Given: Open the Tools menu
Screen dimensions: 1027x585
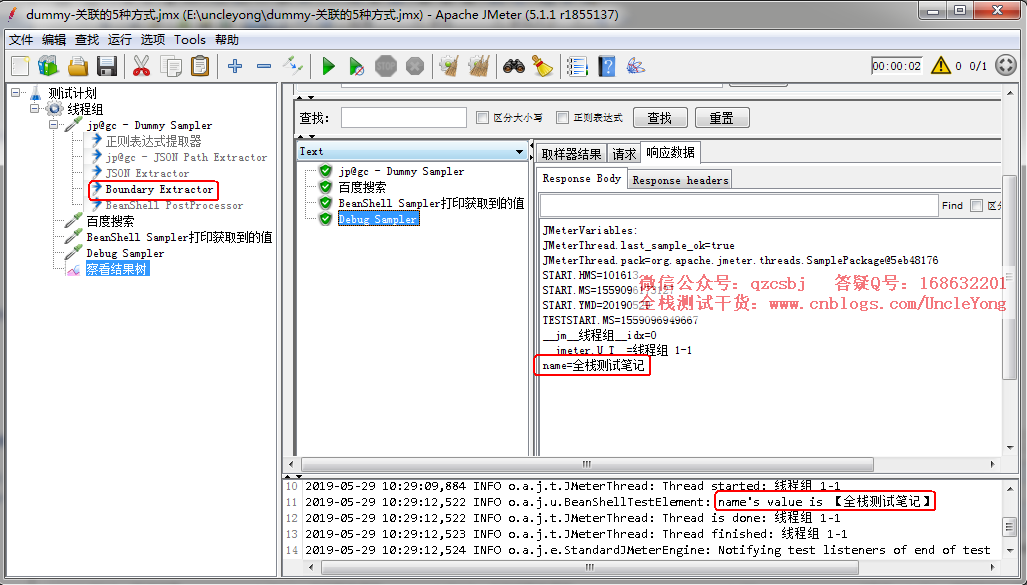Looking at the screenshot, I should [x=190, y=40].
